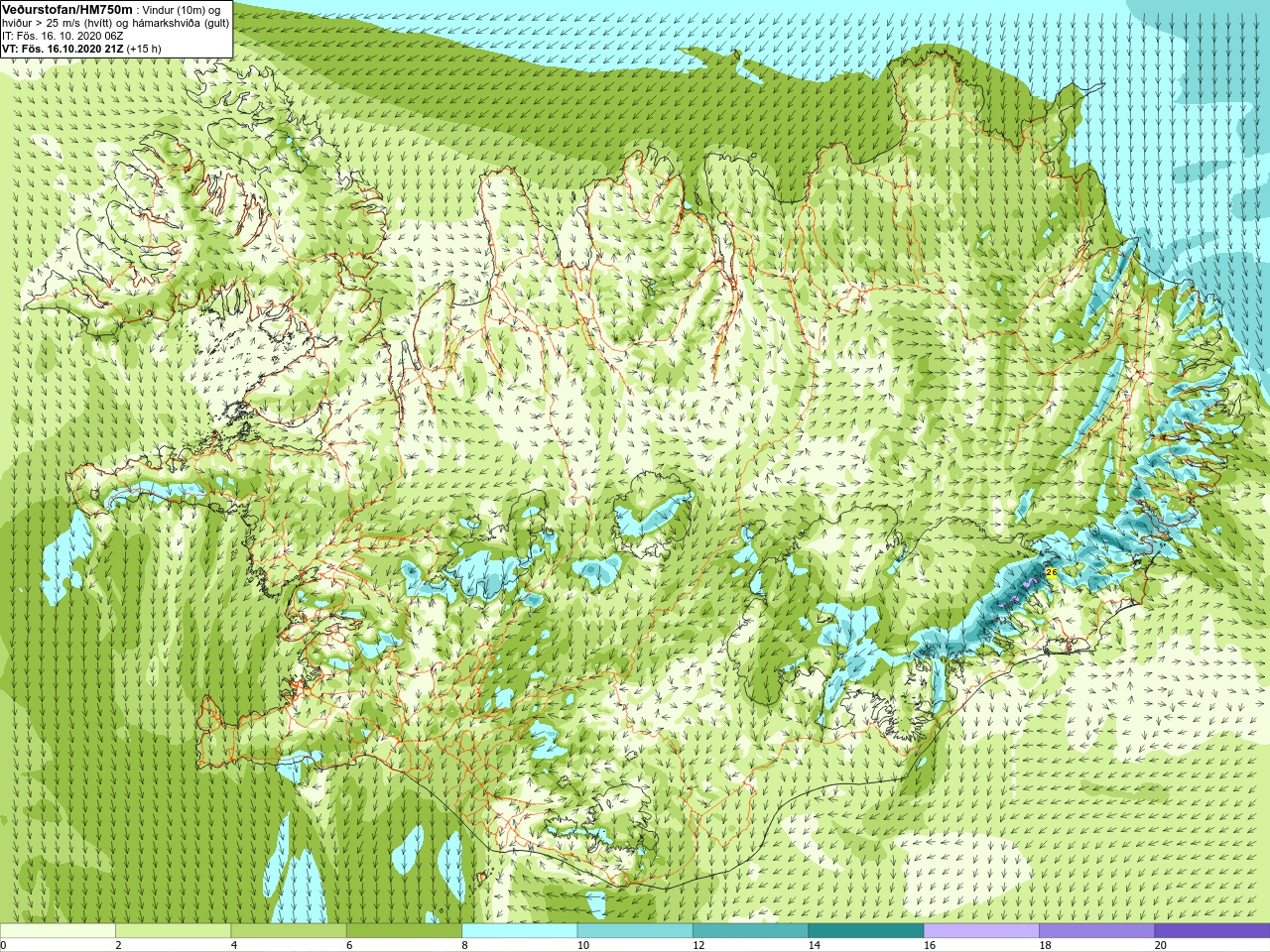Click the legend scale label "4"
Screen dimensions: 1270x952
[233, 945]
